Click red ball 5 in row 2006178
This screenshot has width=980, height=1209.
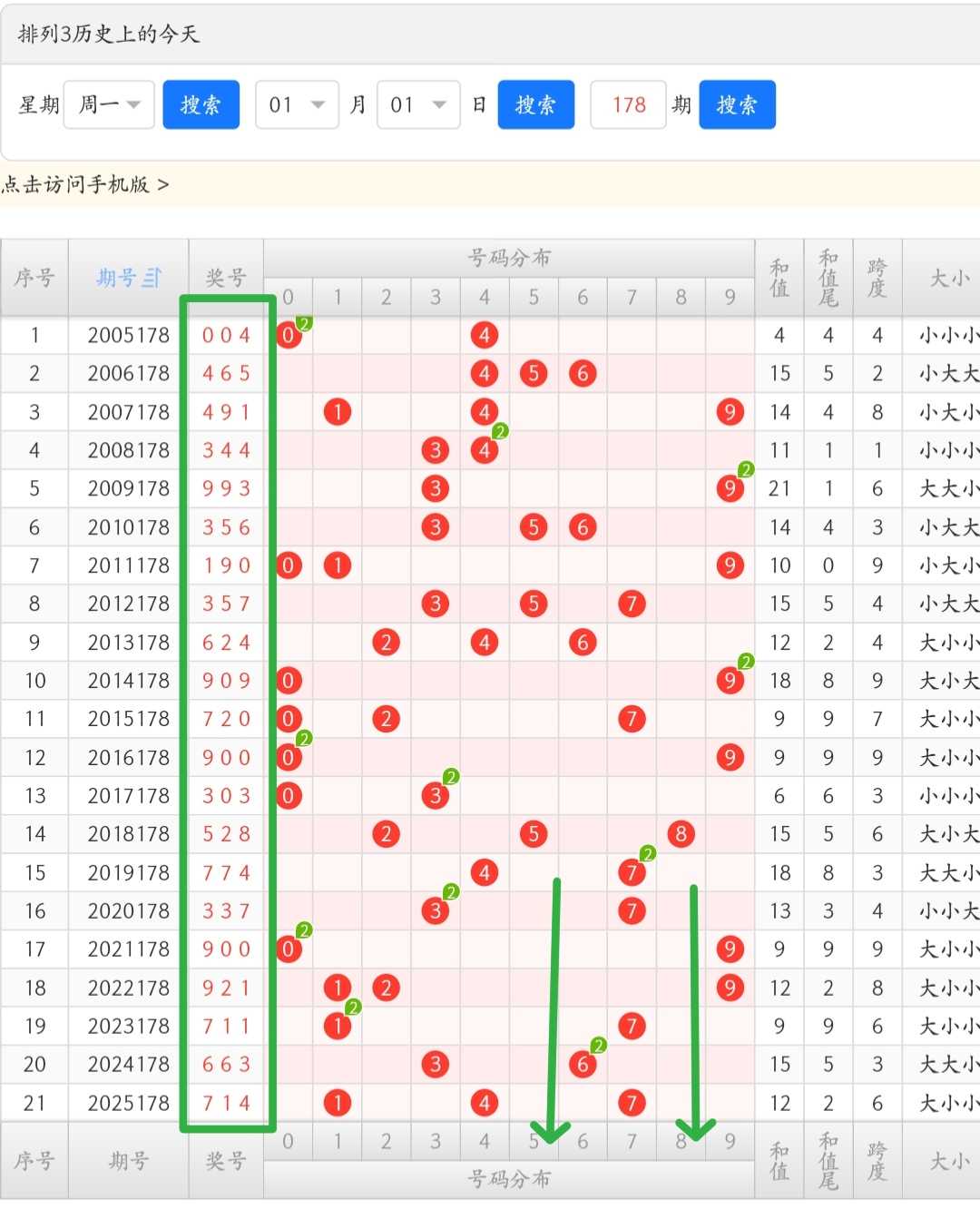(x=534, y=373)
